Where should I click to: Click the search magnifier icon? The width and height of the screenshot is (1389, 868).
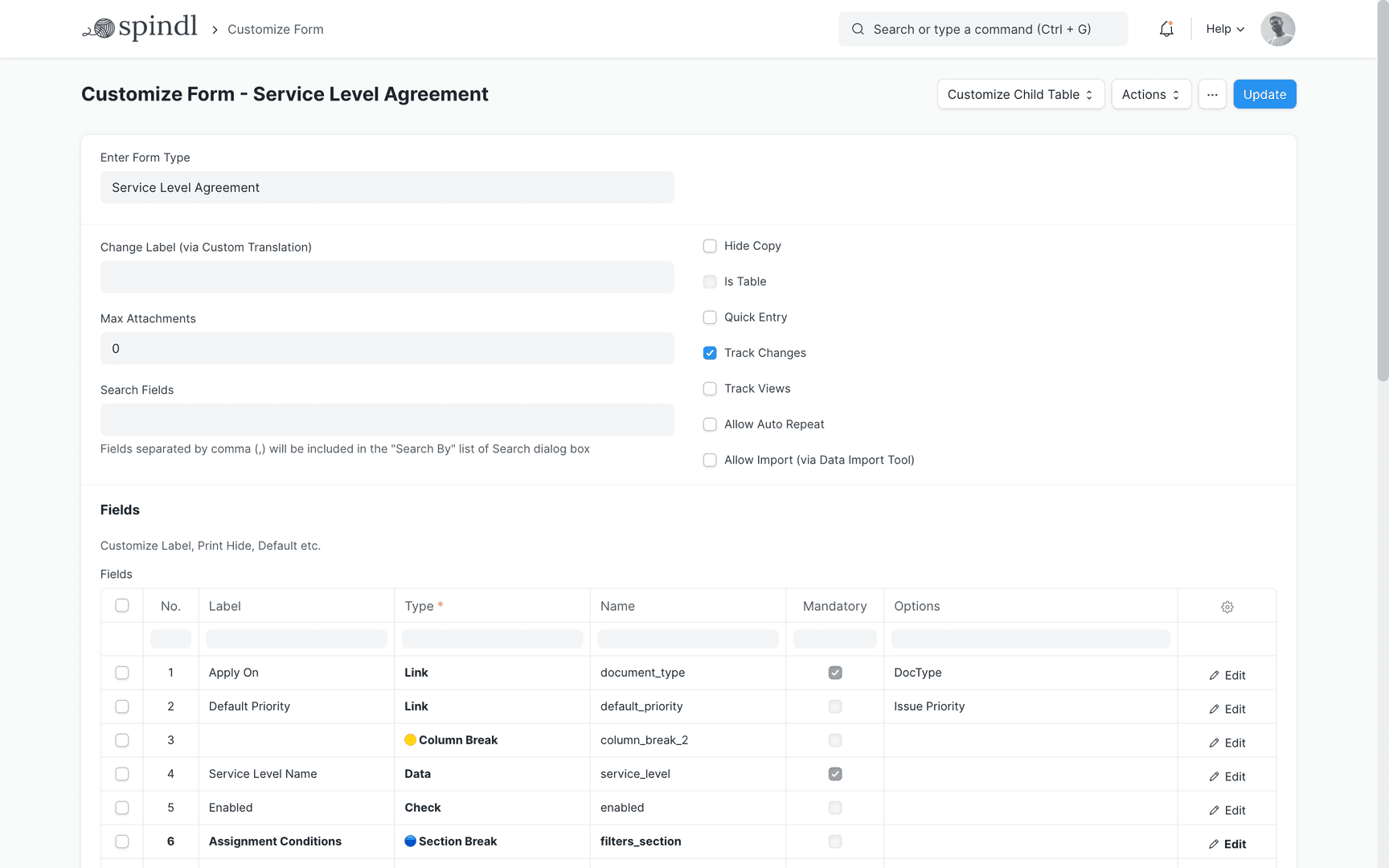tap(858, 29)
